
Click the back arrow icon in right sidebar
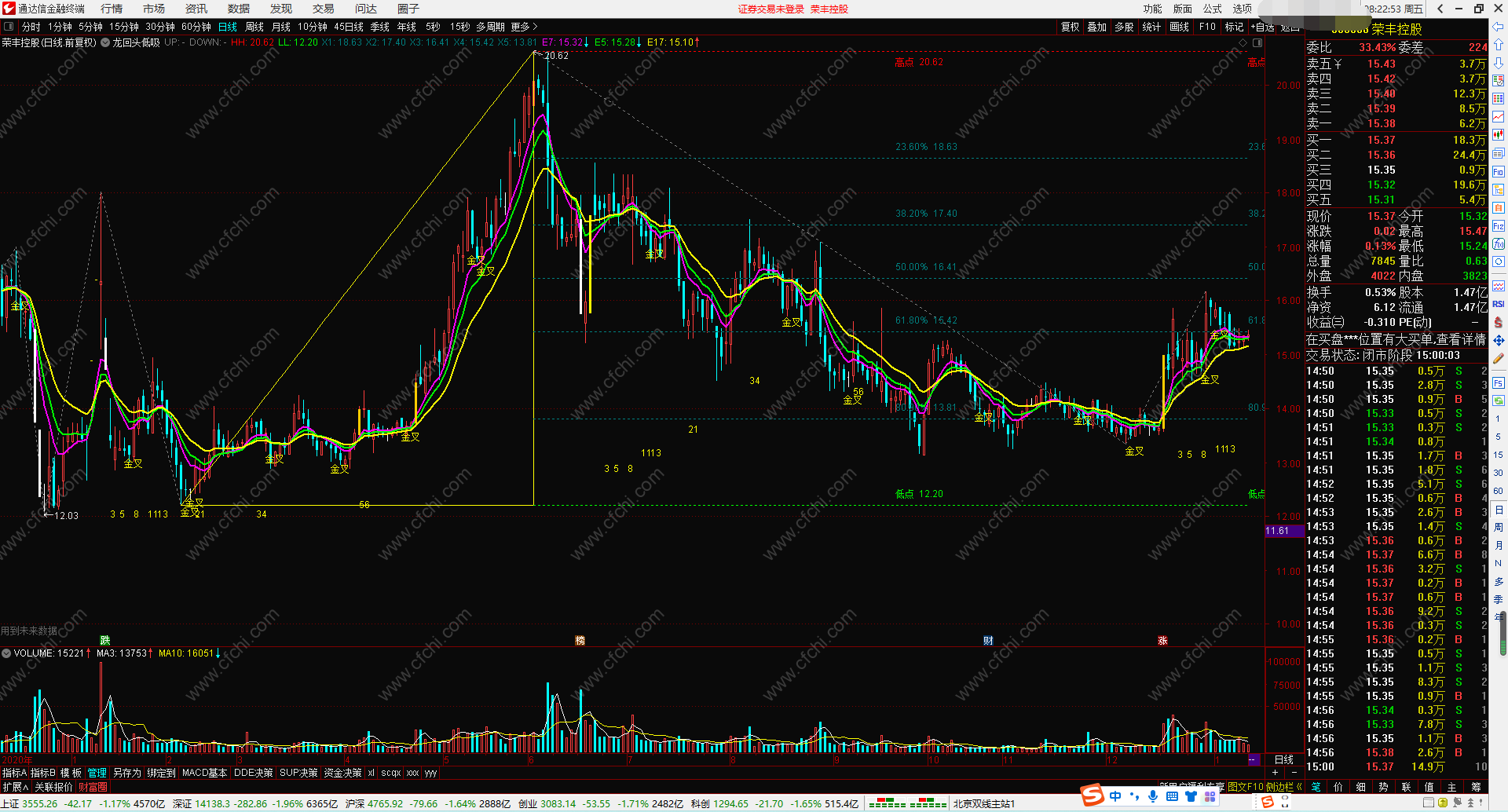1499,27
